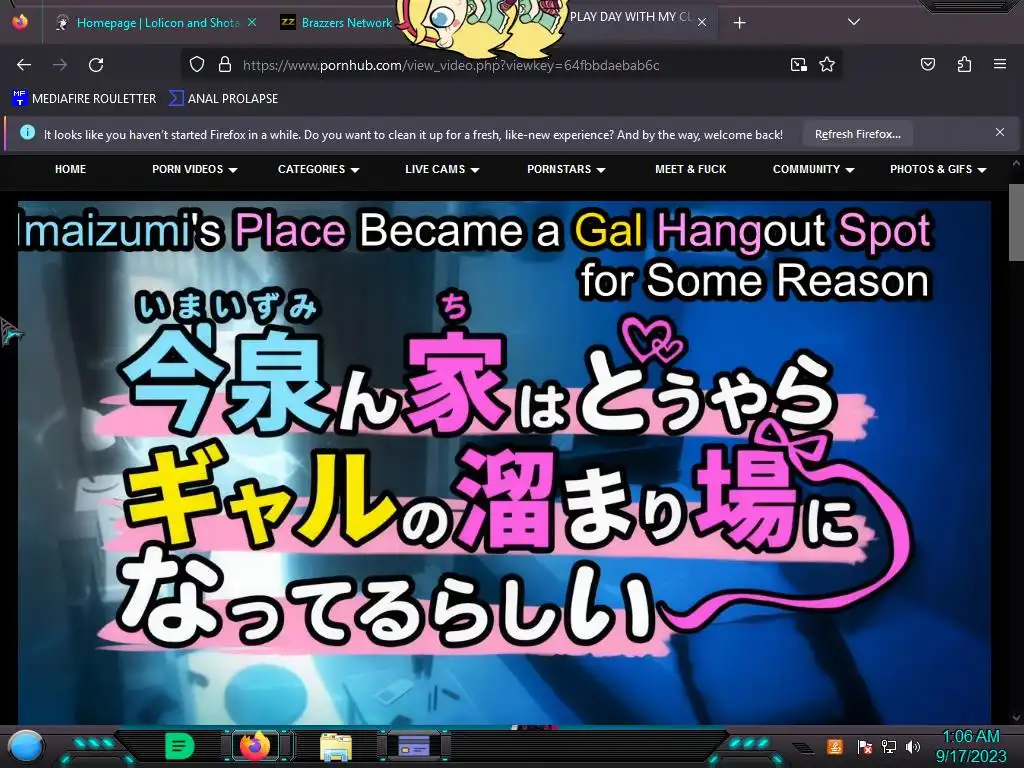Click the info icon in notification bar
This screenshot has height=768, width=1024.
coord(27,133)
